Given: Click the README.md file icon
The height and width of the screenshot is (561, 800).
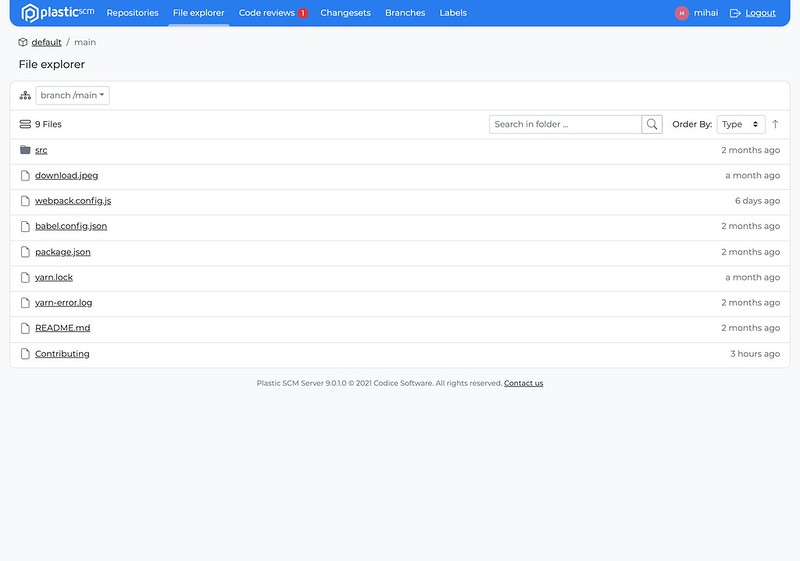Looking at the screenshot, I should point(25,328).
